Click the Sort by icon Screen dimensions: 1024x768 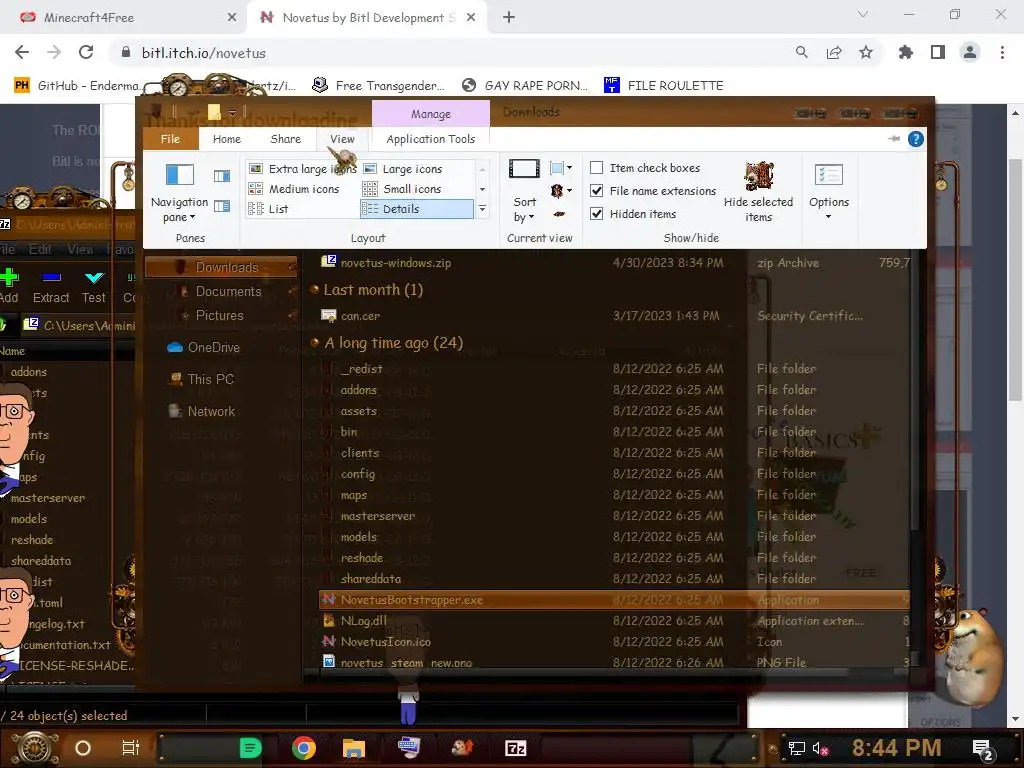524,169
